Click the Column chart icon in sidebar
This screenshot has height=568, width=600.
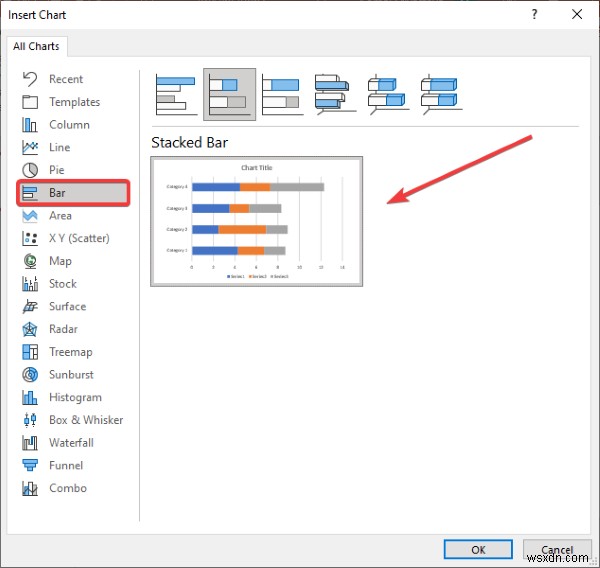tap(30, 125)
